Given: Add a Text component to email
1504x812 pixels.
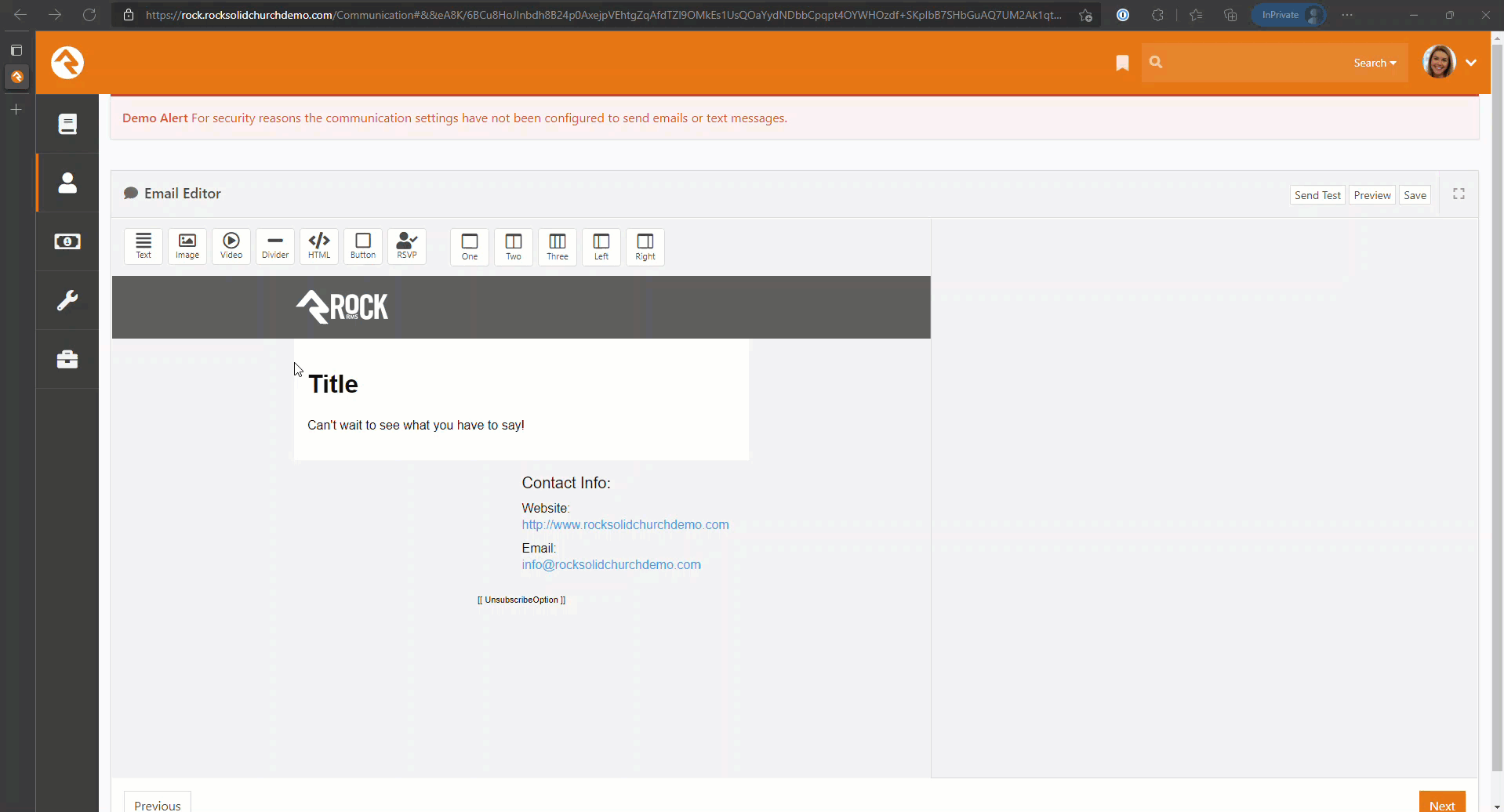Looking at the screenshot, I should click(143, 246).
